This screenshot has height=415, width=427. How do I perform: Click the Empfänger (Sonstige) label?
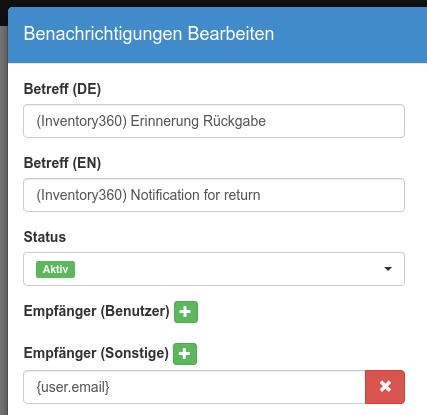pos(96,353)
